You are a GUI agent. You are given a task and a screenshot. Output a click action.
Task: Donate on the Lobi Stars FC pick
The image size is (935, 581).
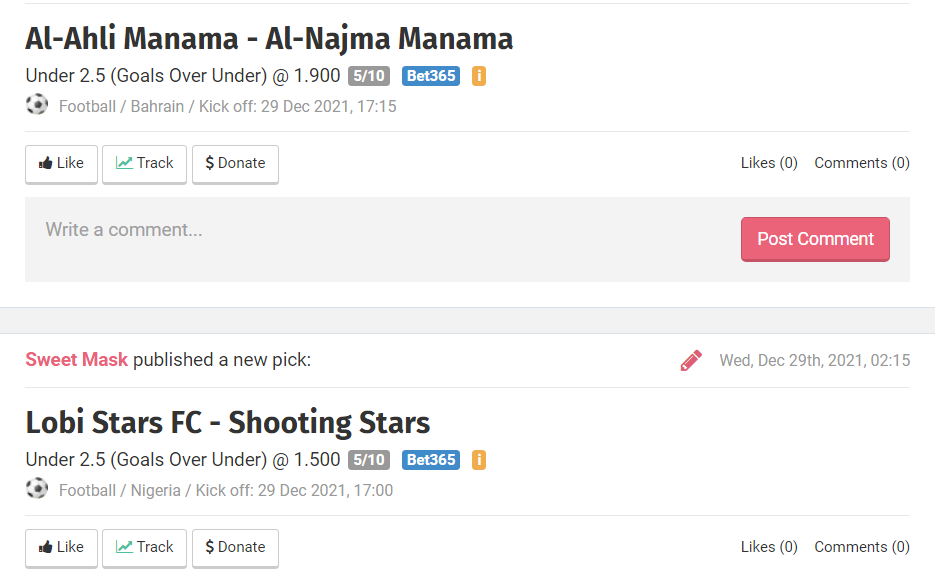pos(235,548)
